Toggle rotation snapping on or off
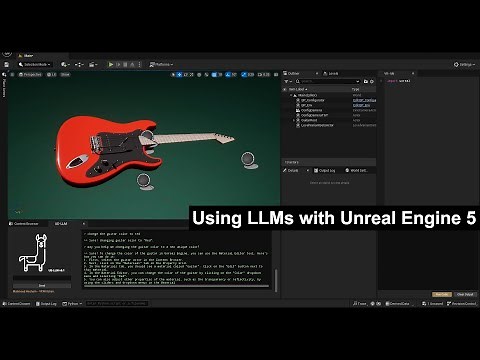Screen dimensions: 480x360 tap(228, 74)
